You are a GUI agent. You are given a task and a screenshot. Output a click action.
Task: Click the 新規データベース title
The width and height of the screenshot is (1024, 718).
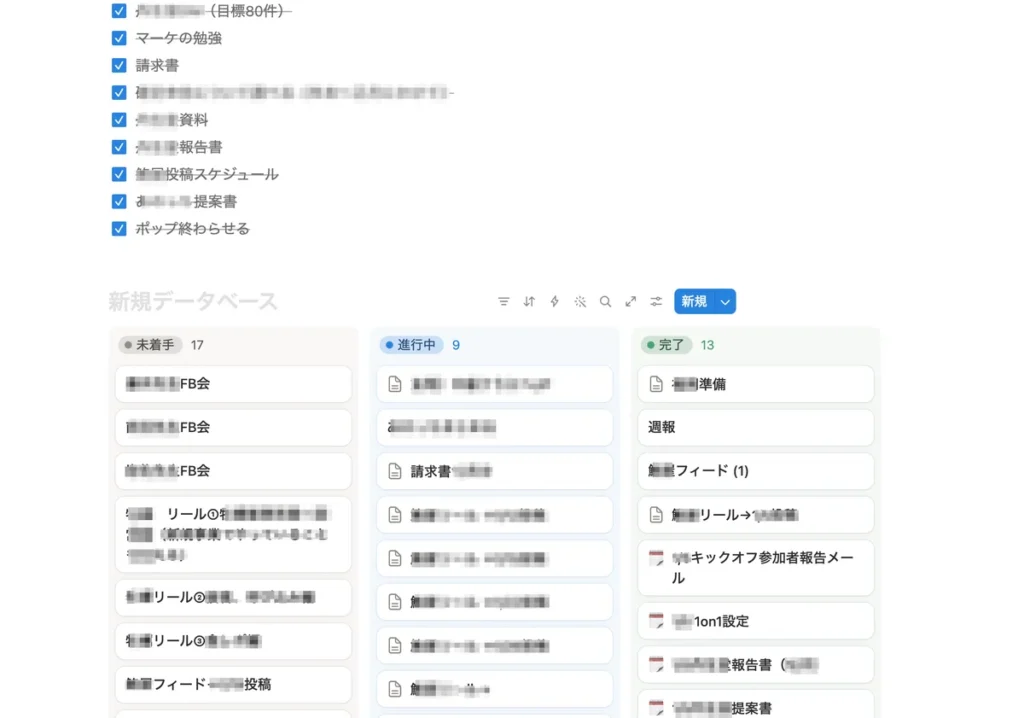pyautogui.click(x=193, y=301)
